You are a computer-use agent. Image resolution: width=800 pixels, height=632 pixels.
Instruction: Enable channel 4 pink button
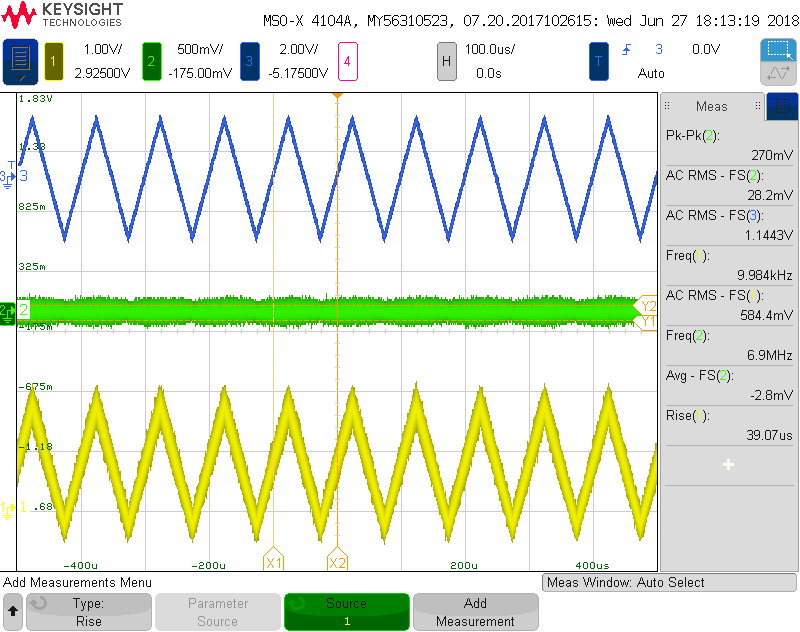pos(347,61)
